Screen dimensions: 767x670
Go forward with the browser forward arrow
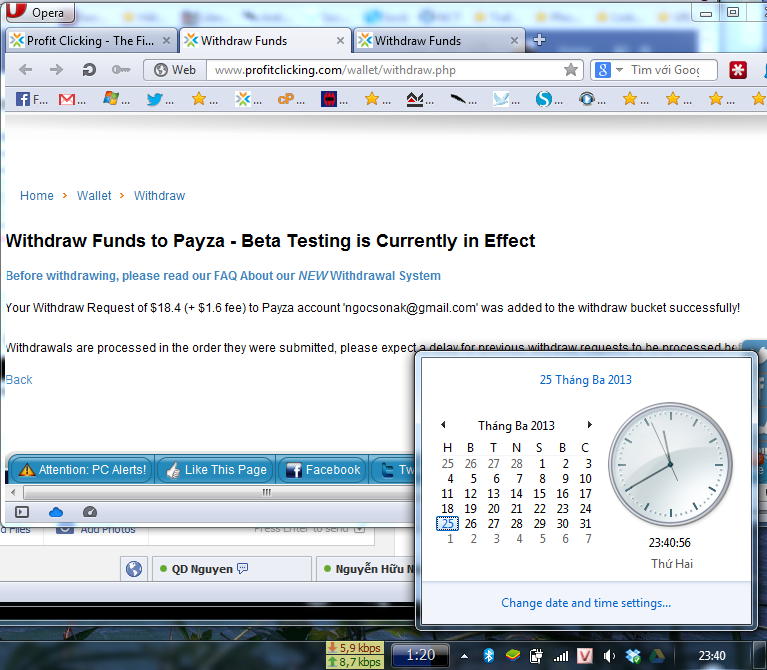coord(56,70)
